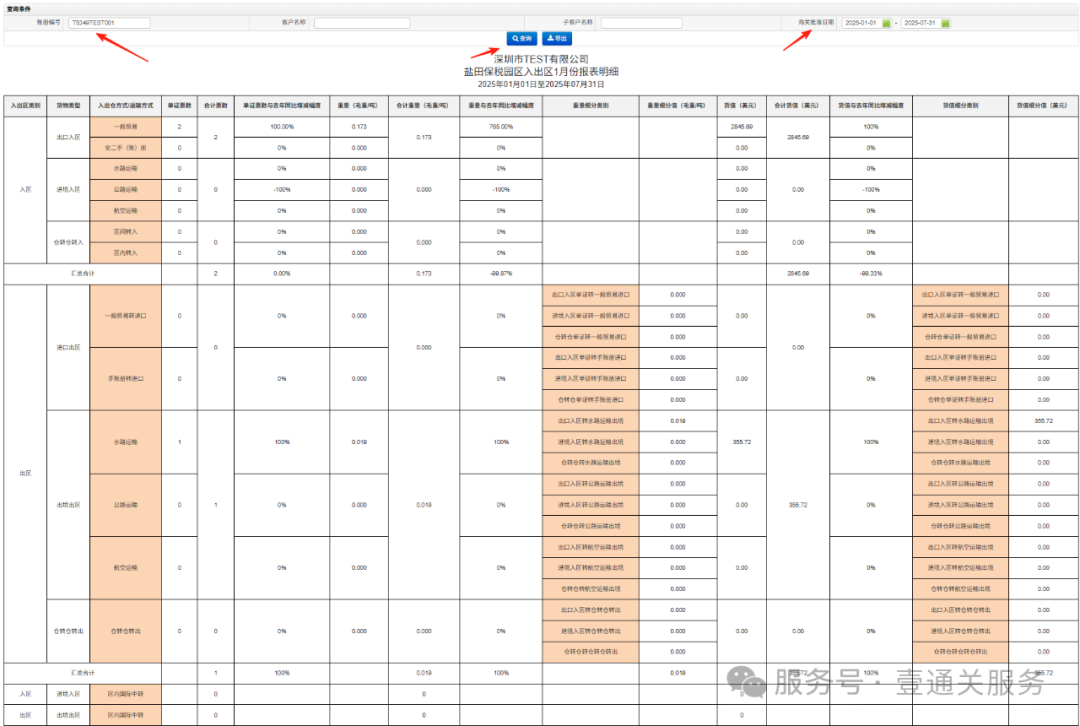Click the blue 导出 export button
1080x726 pixels.
point(557,39)
